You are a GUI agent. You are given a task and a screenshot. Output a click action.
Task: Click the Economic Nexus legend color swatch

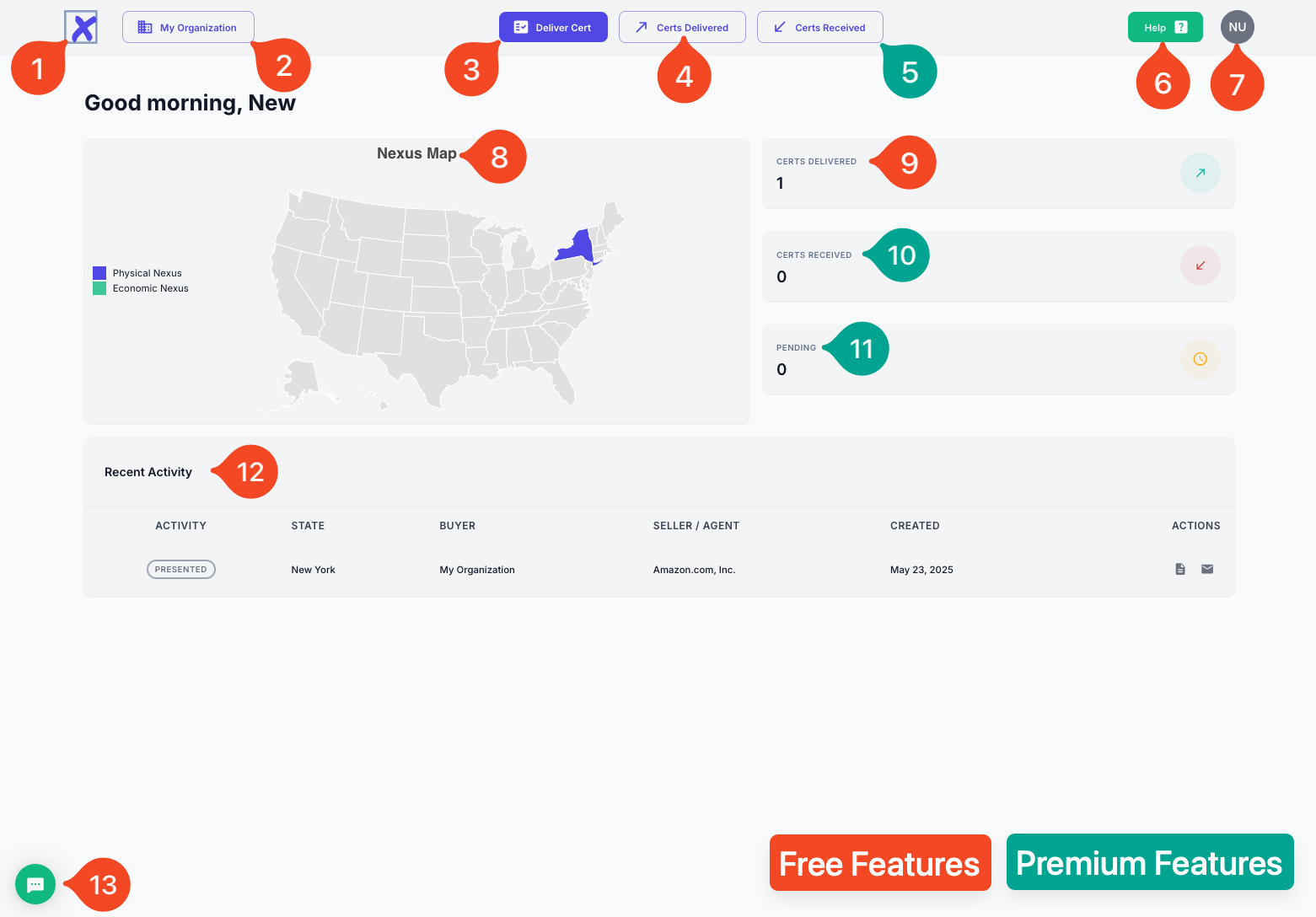(x=99, y=288)
